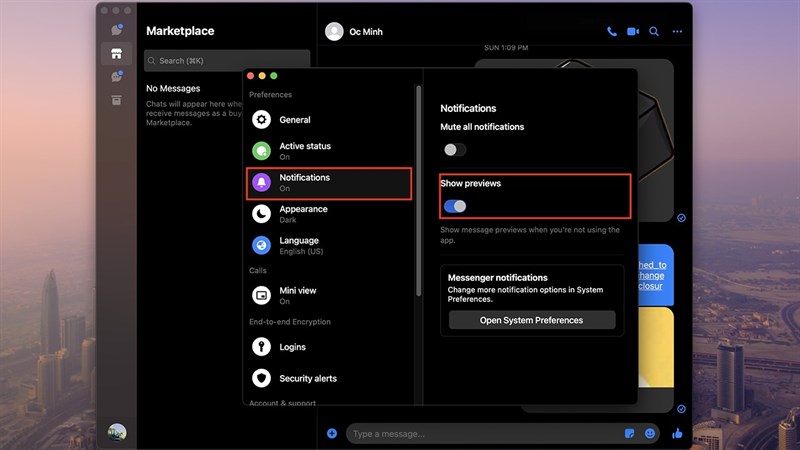This screenshot has height=450, width=800.
Task: Click Marketplace heading text
Action: [x=180, y=31]
